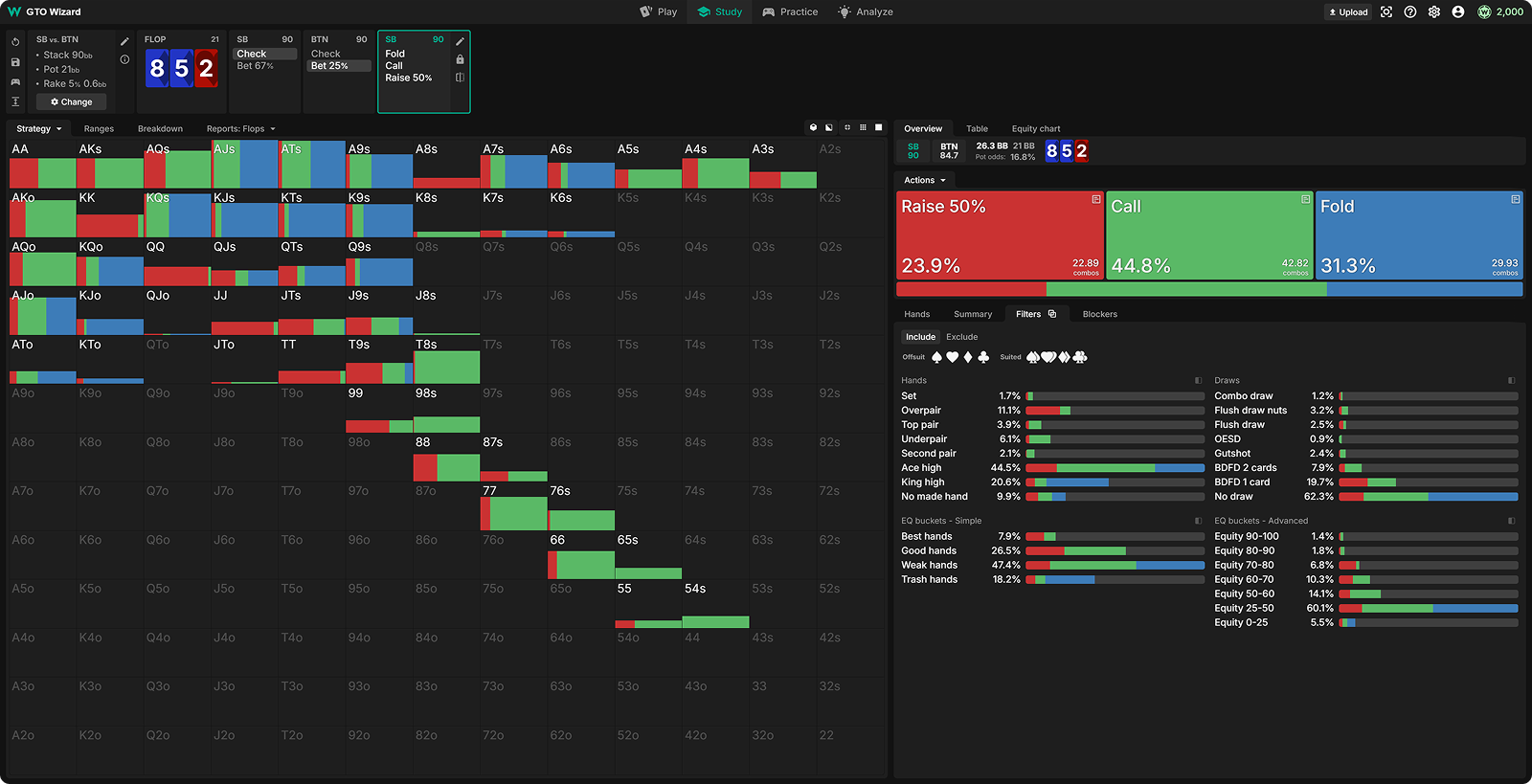Expand the Reports: Flops dropdown
The image size is (1532, 784).
click(x=240, y=129)
